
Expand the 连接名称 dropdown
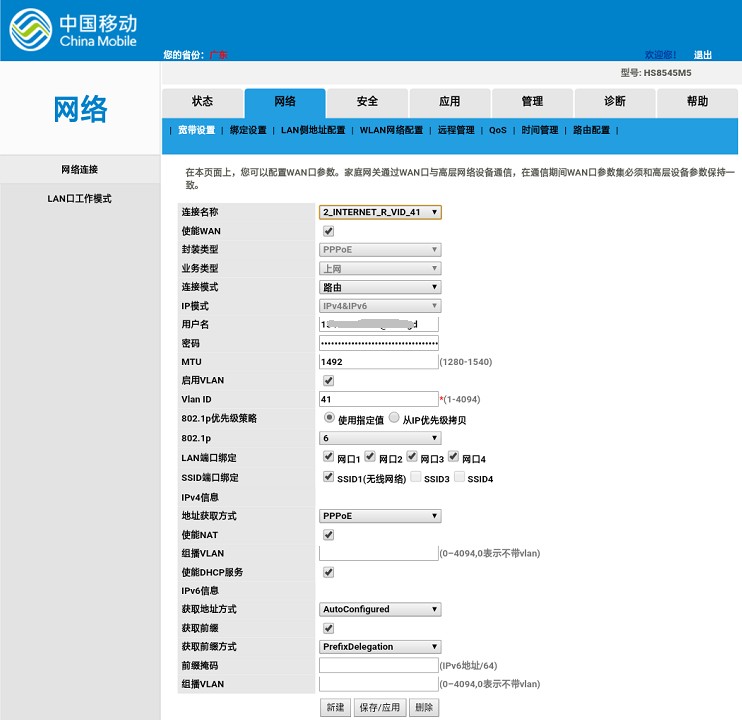click(x=380, y=212)
